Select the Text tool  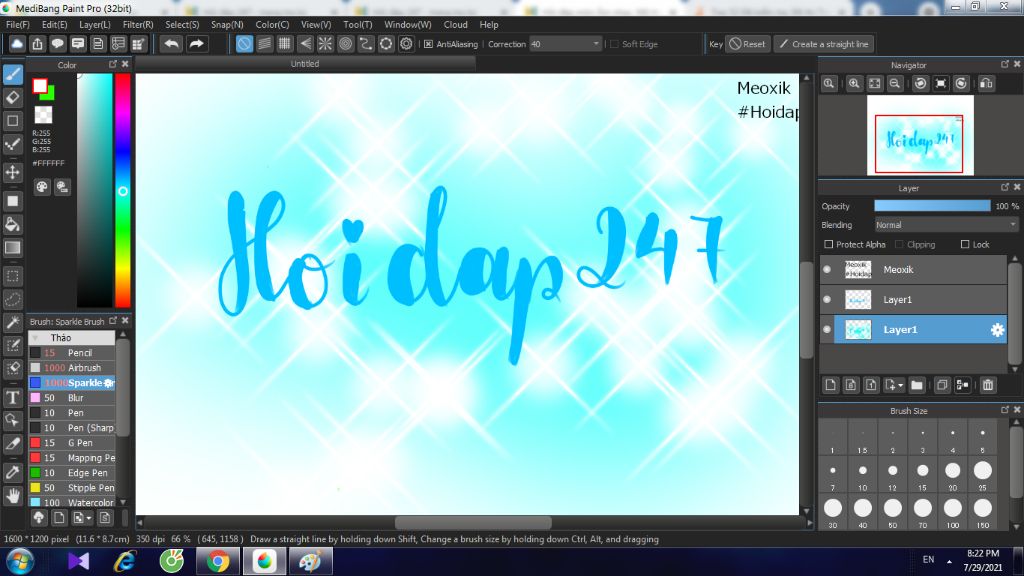click(12, 397)
